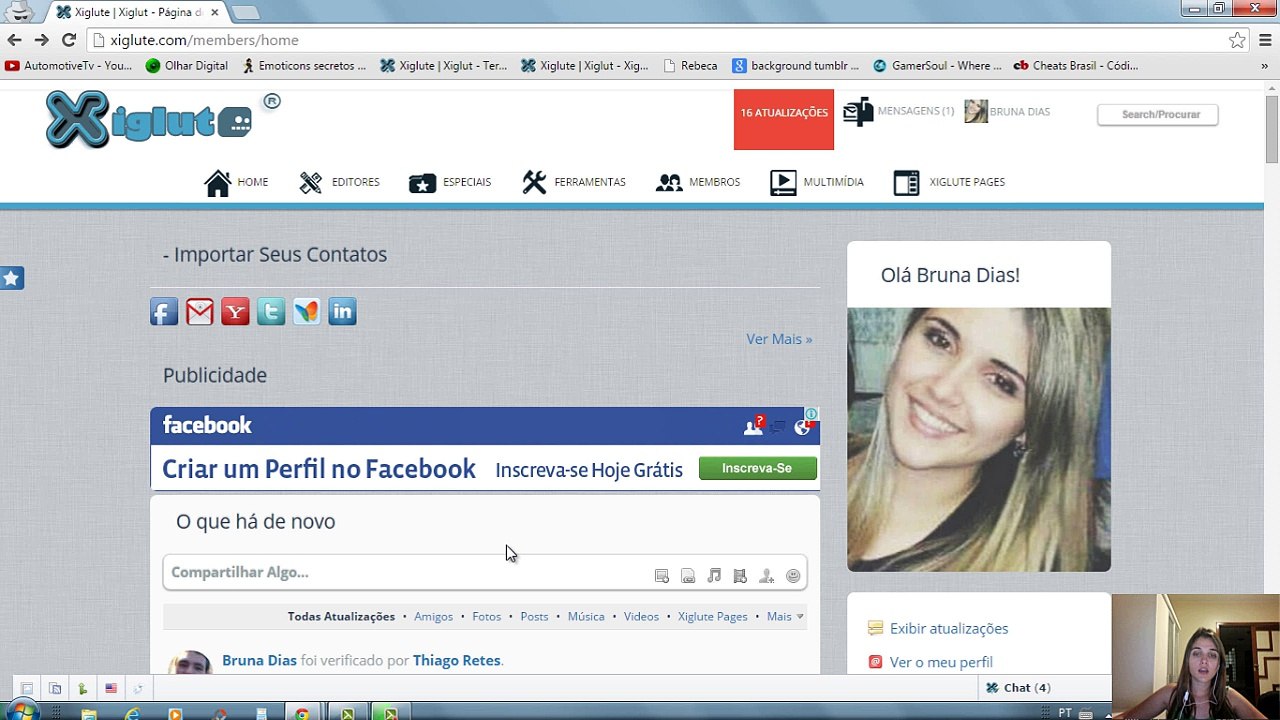Click Inscreva-Se button in Facebook ad

(758, 468)
